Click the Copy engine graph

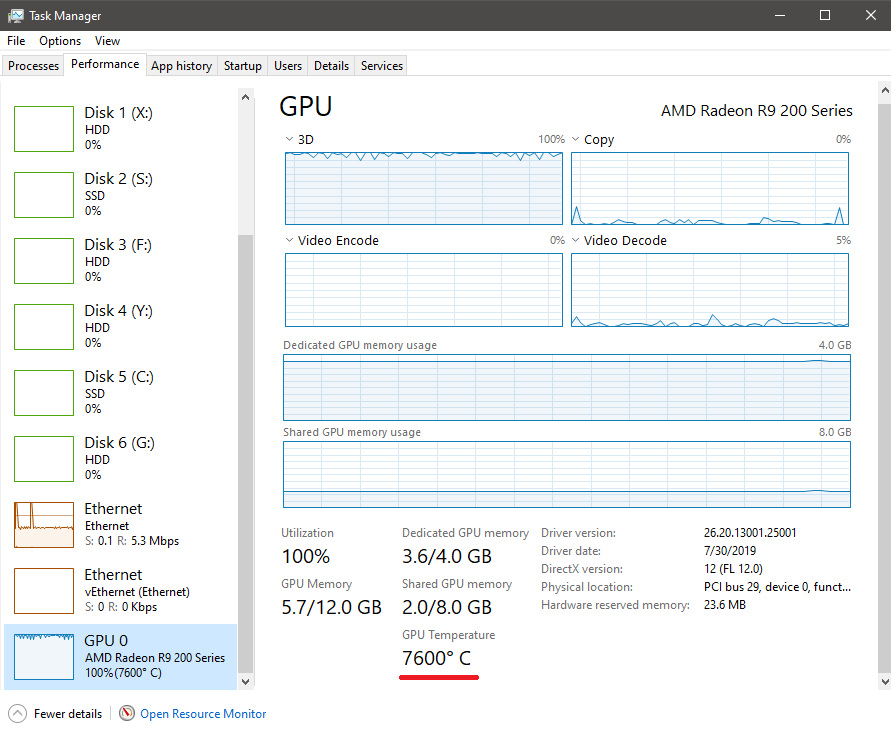710,188
